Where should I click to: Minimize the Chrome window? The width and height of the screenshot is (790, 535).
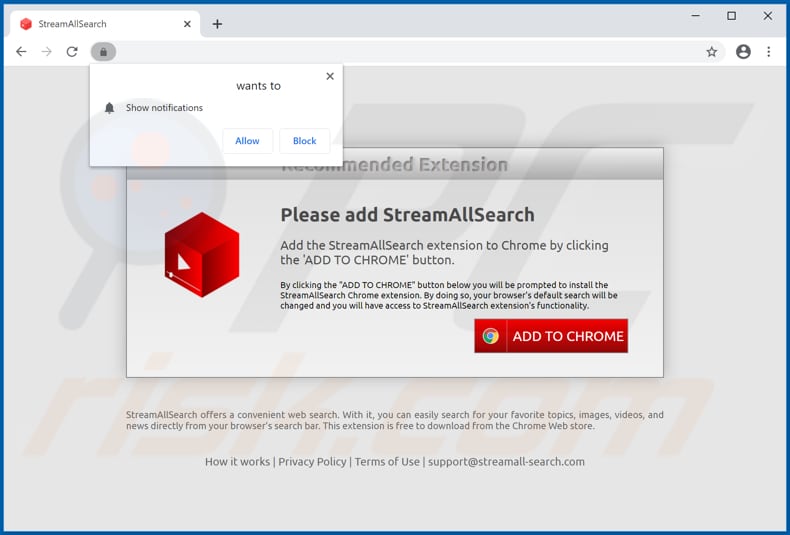(x=696, y=16)
